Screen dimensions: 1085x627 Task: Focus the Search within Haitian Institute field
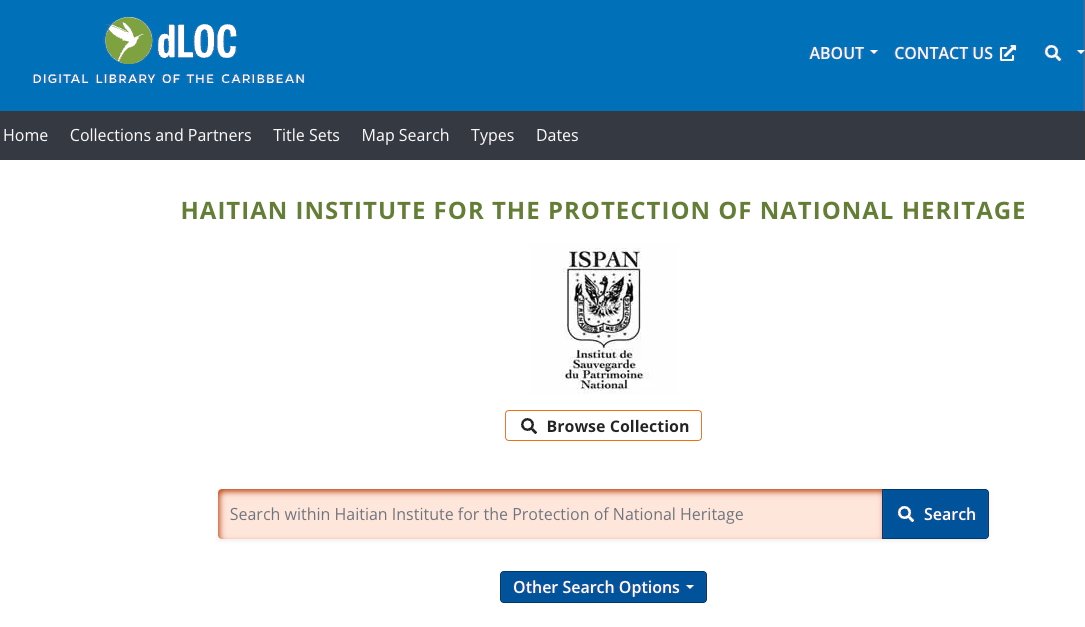550,514
